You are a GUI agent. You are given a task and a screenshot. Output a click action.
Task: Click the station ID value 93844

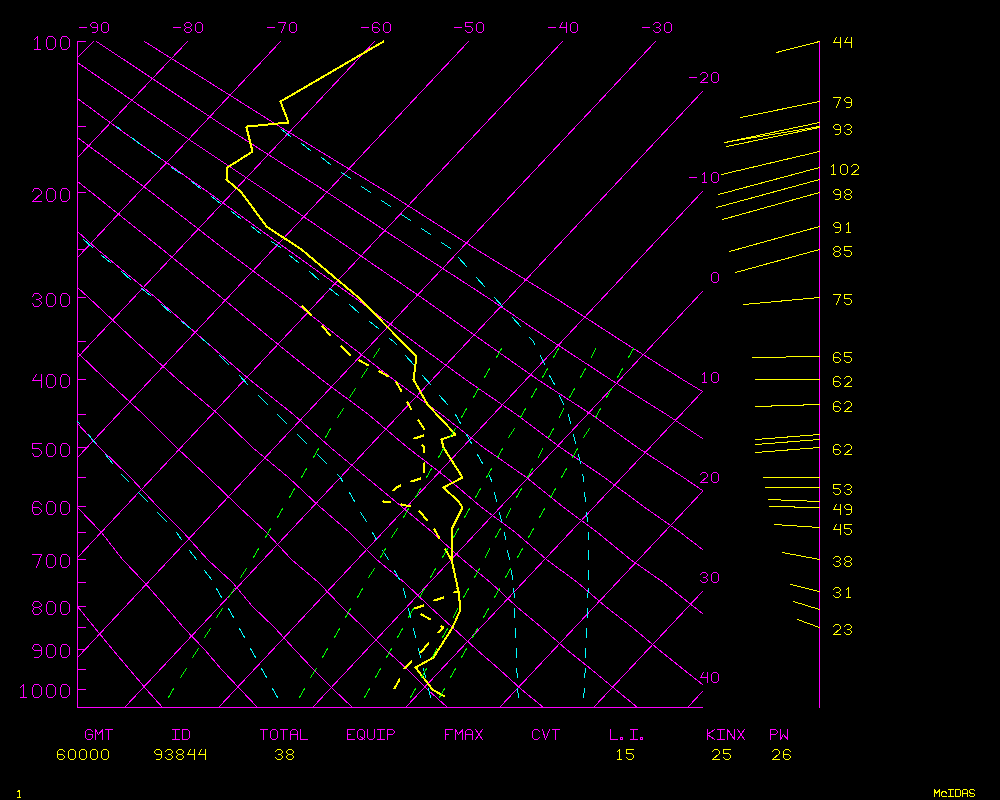coord(180,755)
